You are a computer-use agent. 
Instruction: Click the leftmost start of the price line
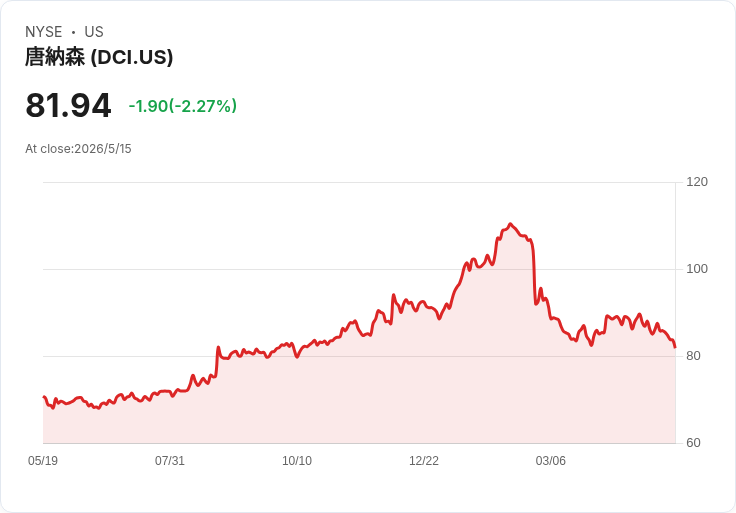(x=44, y=397)
